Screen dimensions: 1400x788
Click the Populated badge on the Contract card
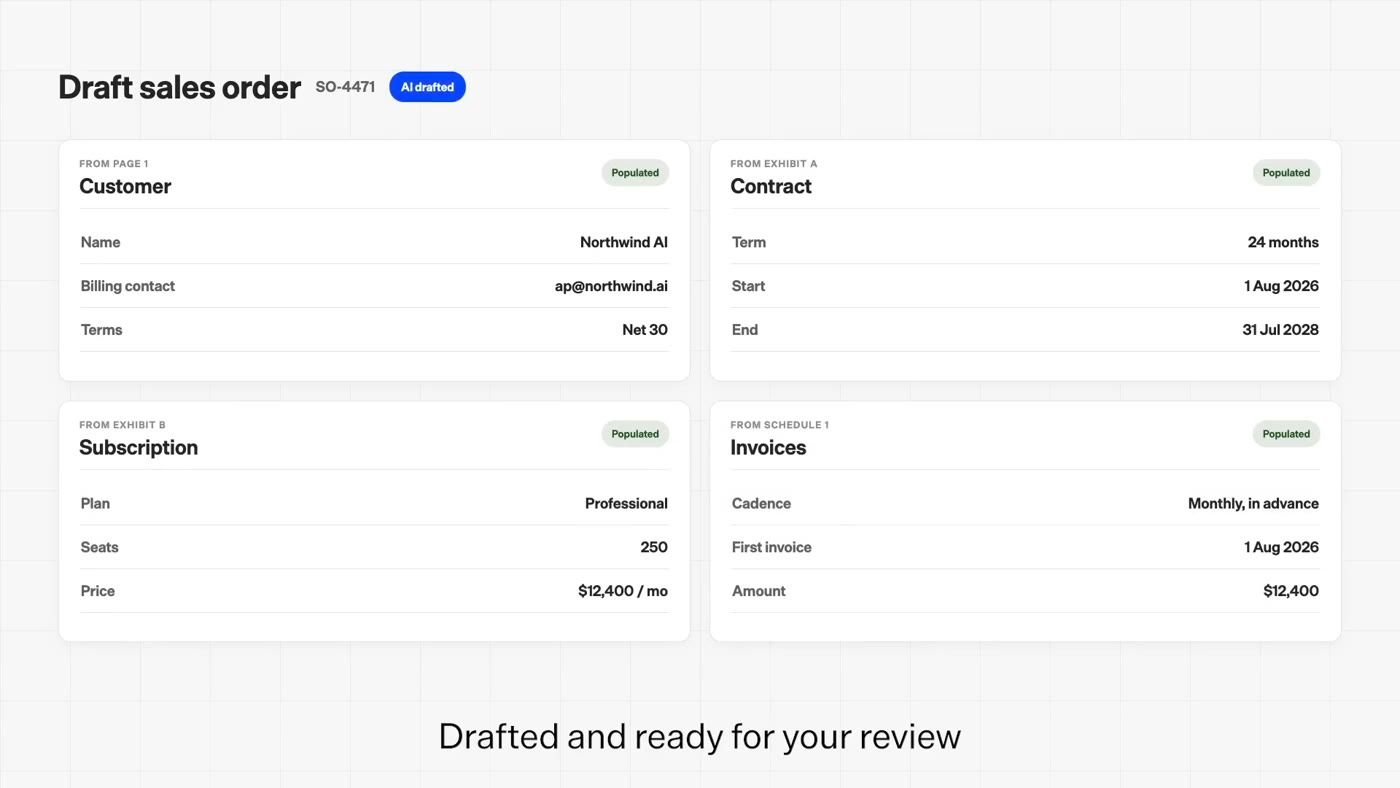click(x=1286, y=173)
